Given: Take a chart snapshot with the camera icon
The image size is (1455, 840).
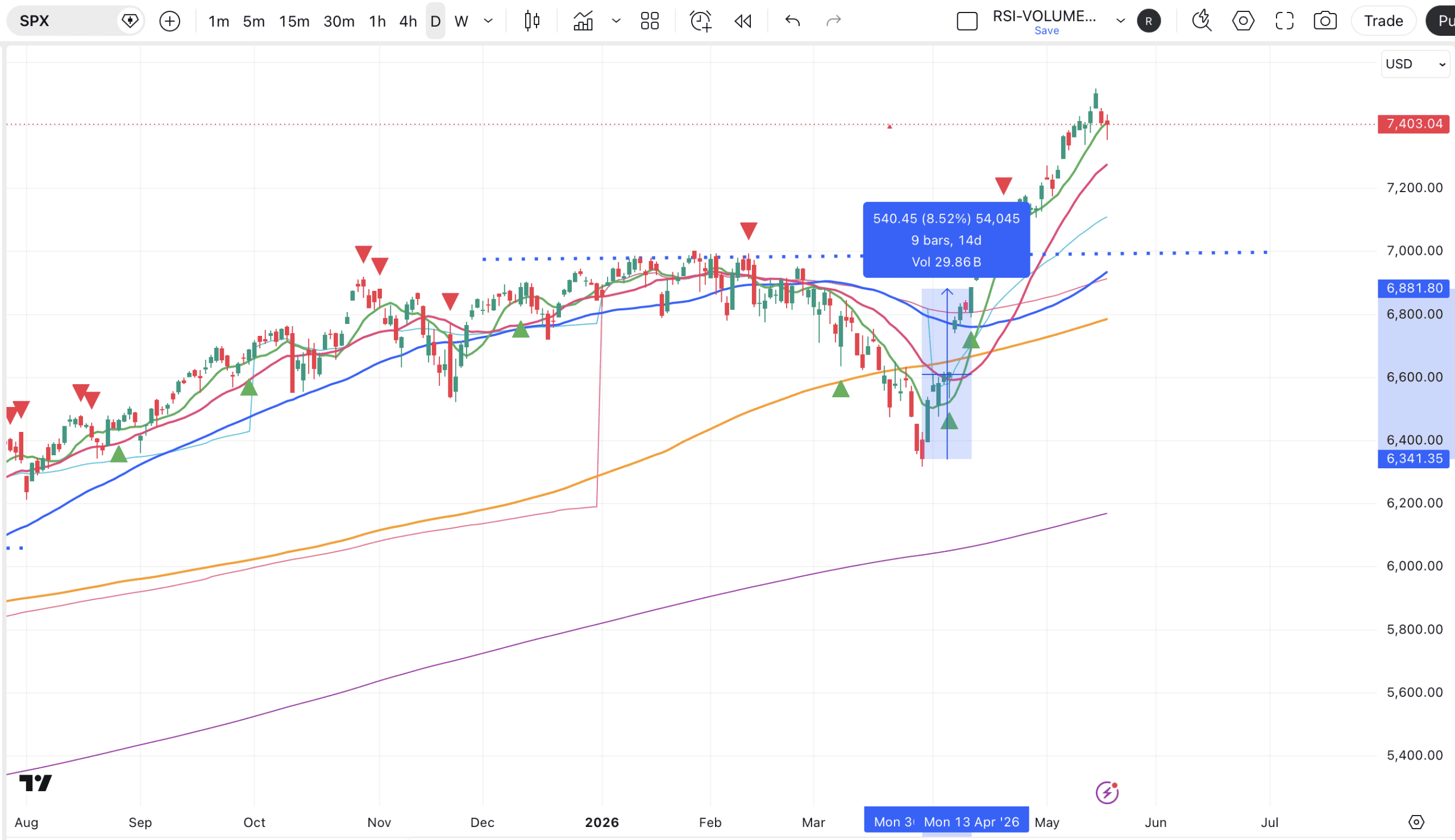Looking at the screenshot, I should 1325,22.
